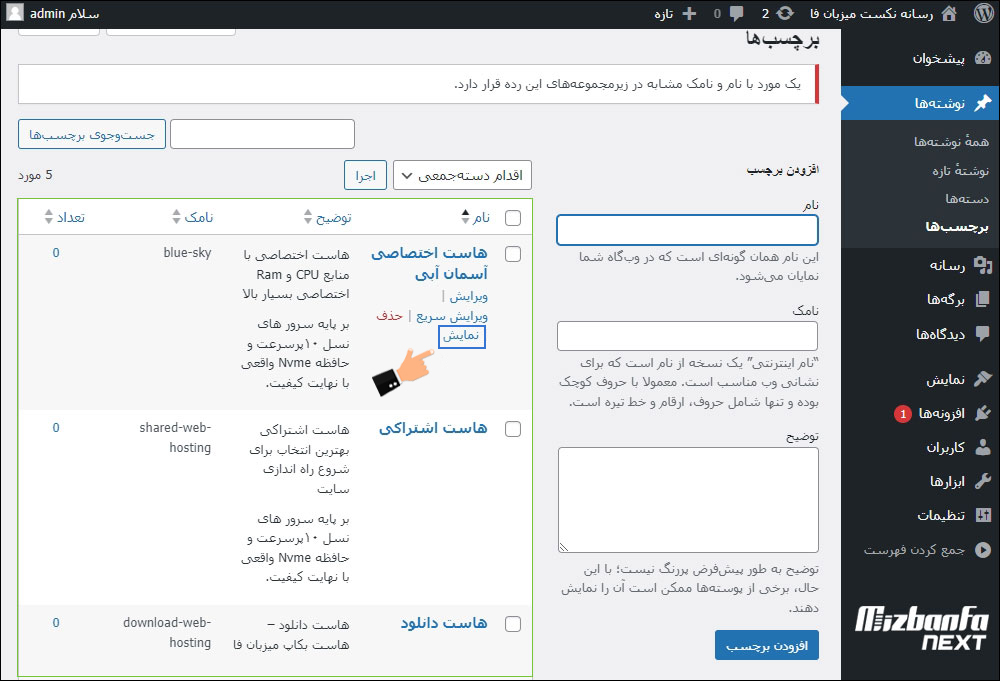The width and height of the screenshot is (1000, 681).
Task: Click the settings sliders icon beside تنظیمات
Action: tap(983, 515)
